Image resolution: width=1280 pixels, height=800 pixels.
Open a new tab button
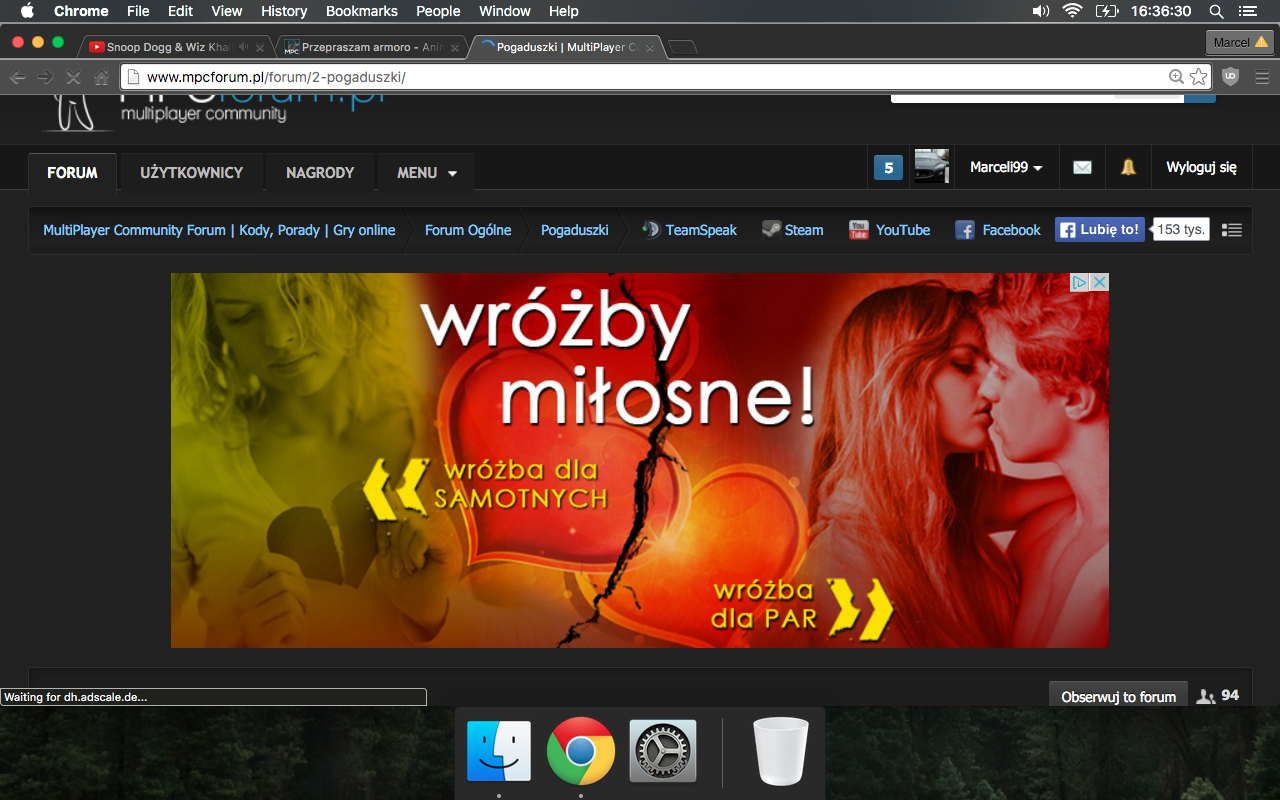tap(683, 47)
